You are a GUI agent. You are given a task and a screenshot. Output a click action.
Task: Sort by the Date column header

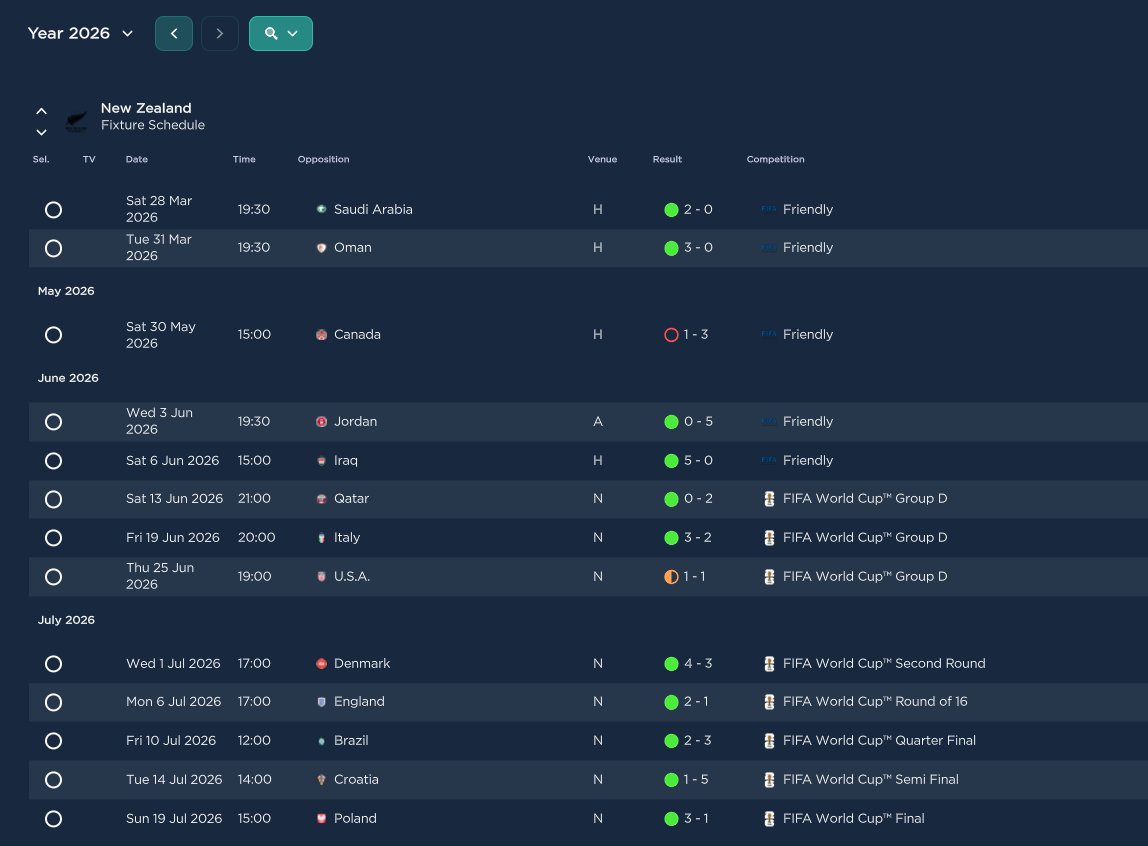point(136,159)
